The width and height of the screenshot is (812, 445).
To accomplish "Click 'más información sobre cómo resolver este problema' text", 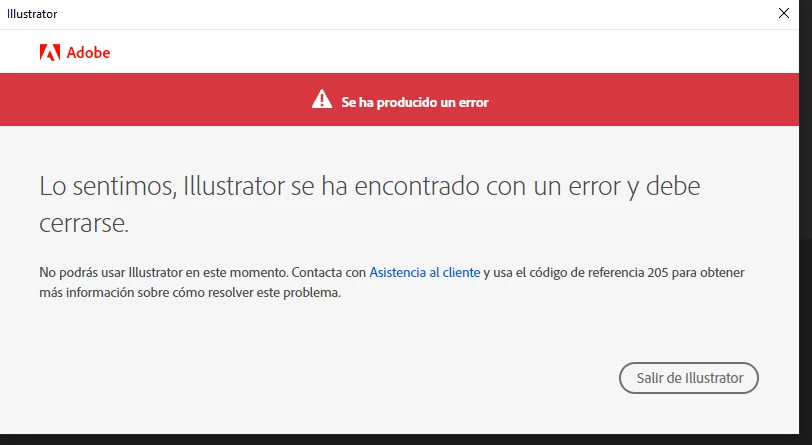I will click(190, 293).
